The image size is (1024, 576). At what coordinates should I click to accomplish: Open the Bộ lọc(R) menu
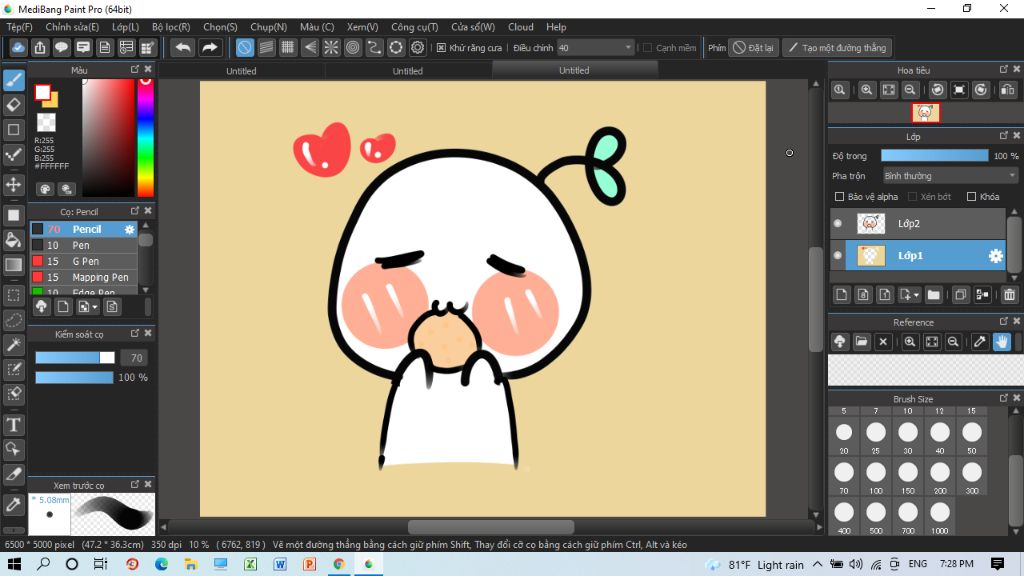tap(171, 27)
